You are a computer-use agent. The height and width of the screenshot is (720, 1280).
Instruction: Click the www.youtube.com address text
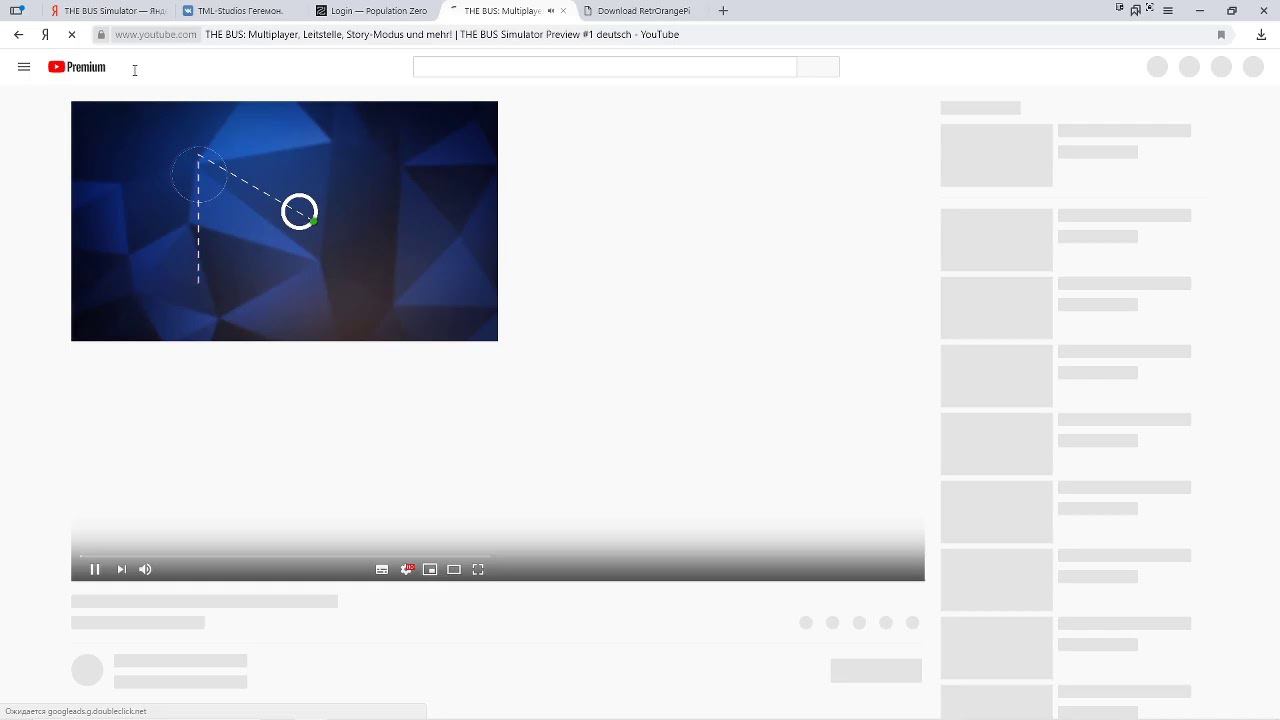[156, 34]
